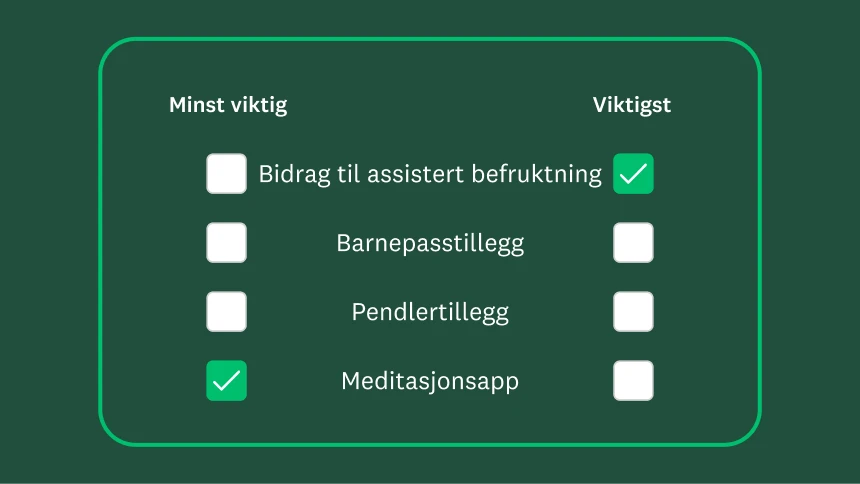This screenshot has height=484, width=860.
Task: Uncheck Minst viktig for Meditasjonsapp
Action: pyautogui.click(x=226, y=381)
